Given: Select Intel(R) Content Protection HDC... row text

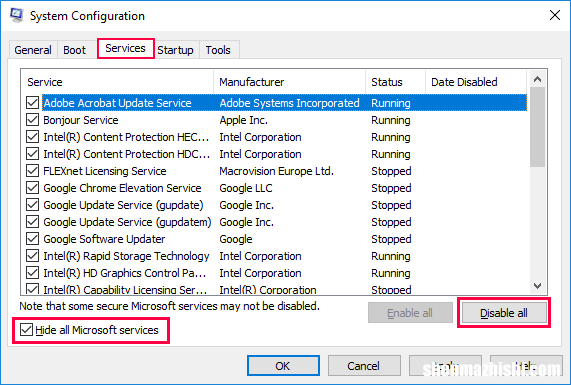Looking at the screenshot, I should 126,154.
